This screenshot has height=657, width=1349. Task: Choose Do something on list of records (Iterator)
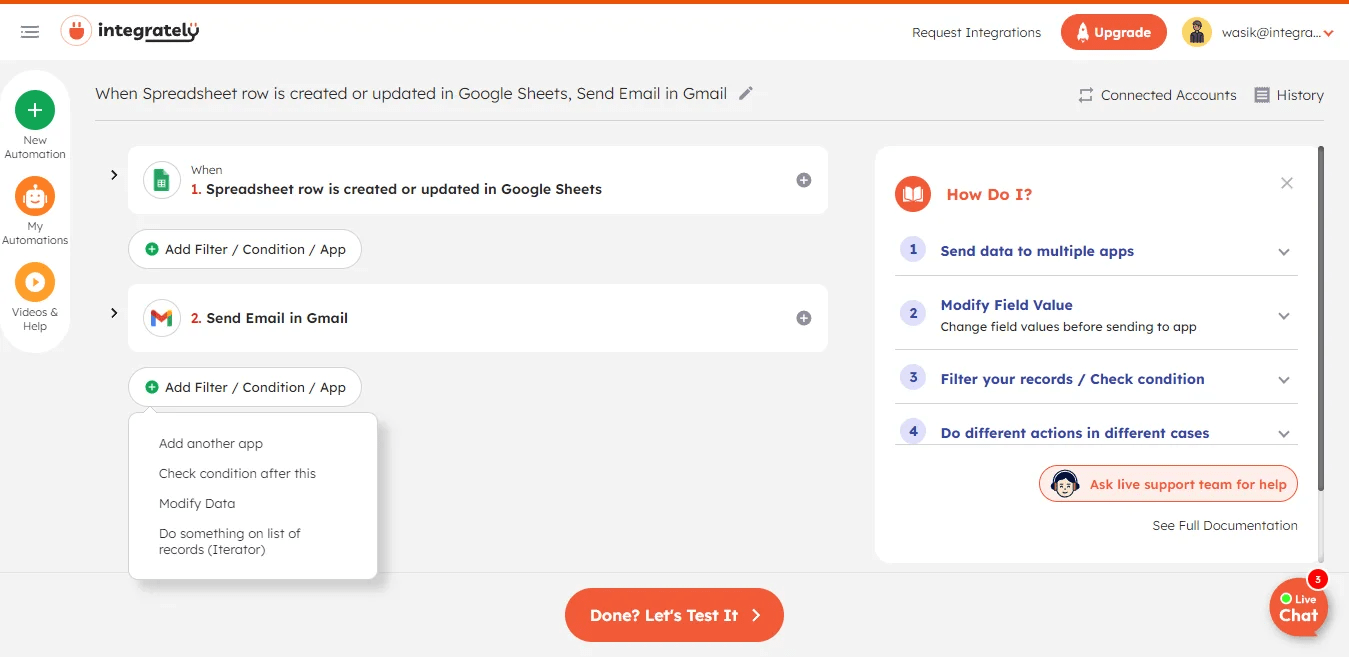coord(230,541)
